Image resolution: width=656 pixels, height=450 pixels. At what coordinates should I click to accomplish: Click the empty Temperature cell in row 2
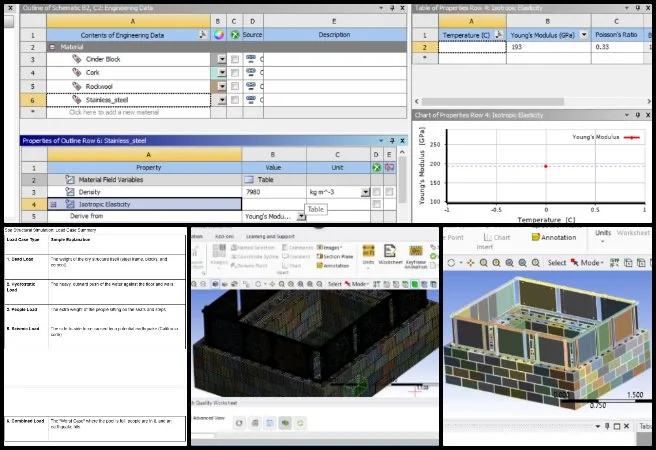click(x=472, y=47)
